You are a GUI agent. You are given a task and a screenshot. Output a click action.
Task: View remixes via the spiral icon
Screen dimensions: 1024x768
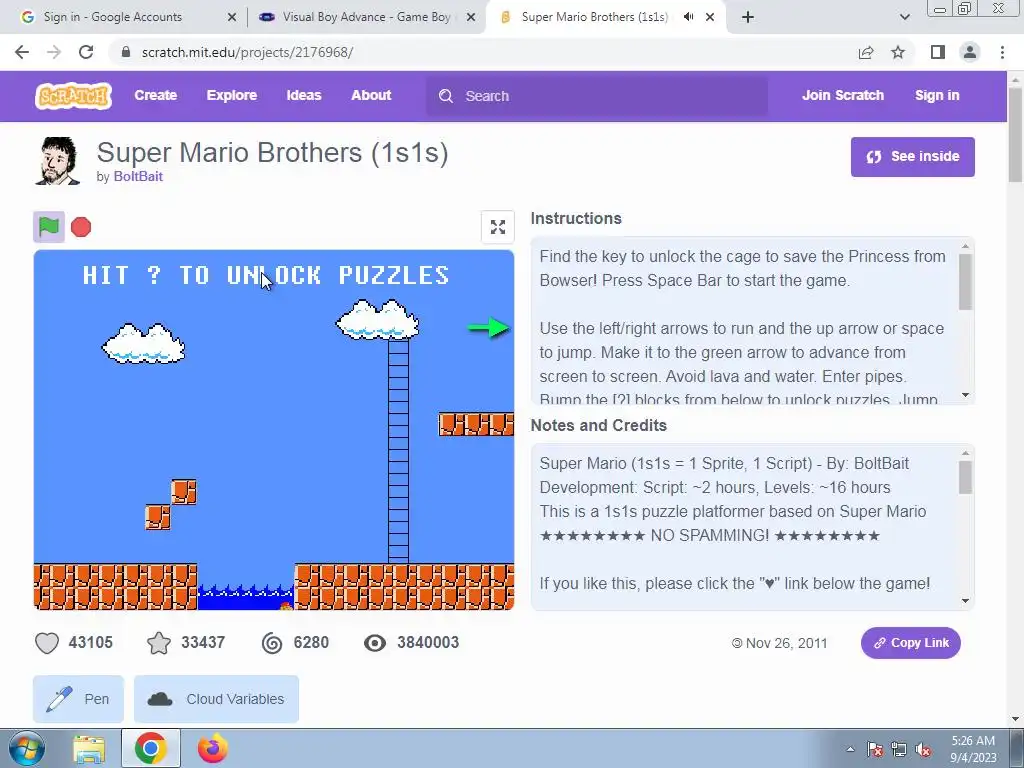pyautogui.click(x=272, y=643)
